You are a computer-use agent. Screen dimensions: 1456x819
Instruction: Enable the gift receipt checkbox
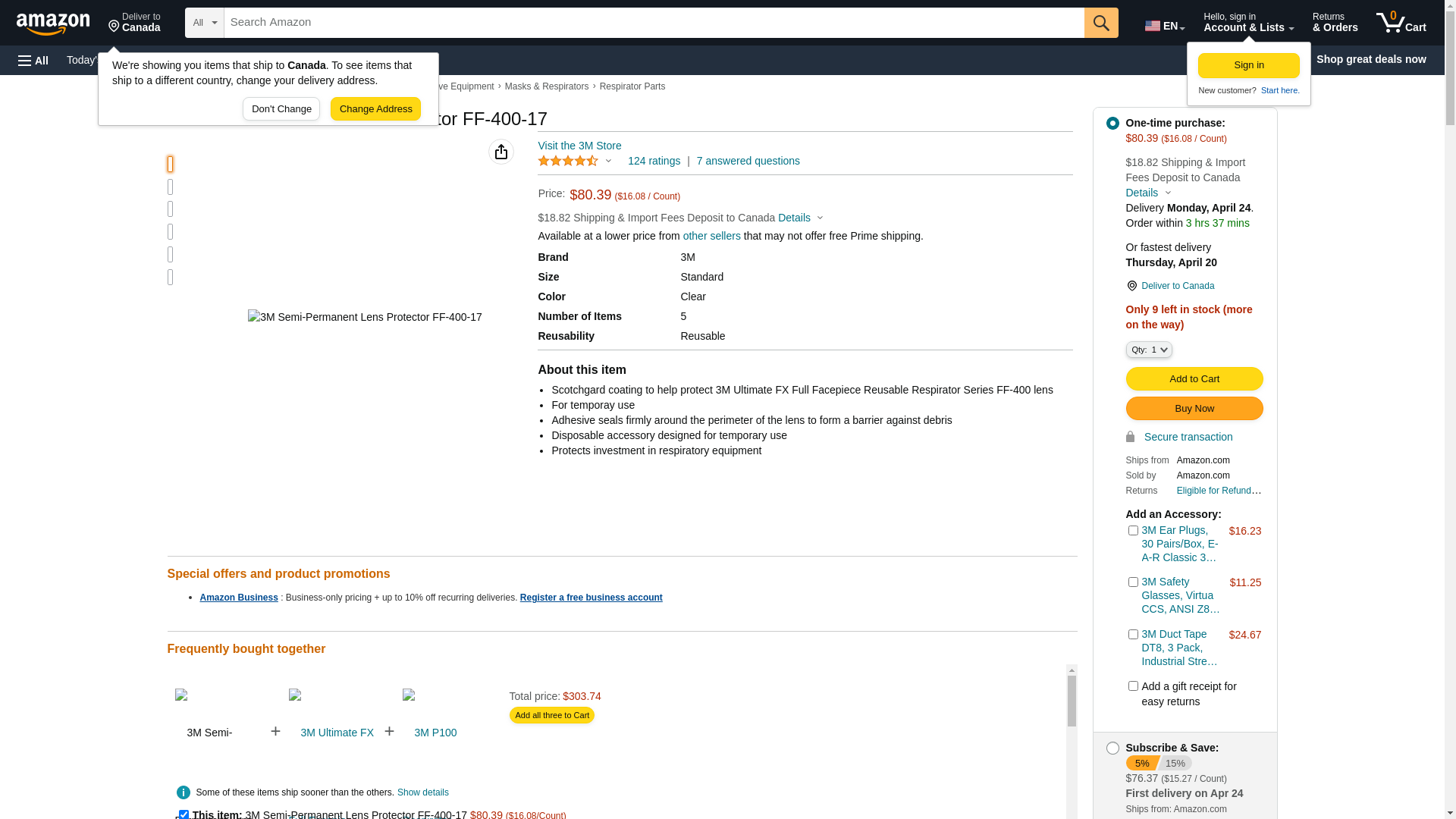[1133, 686]
